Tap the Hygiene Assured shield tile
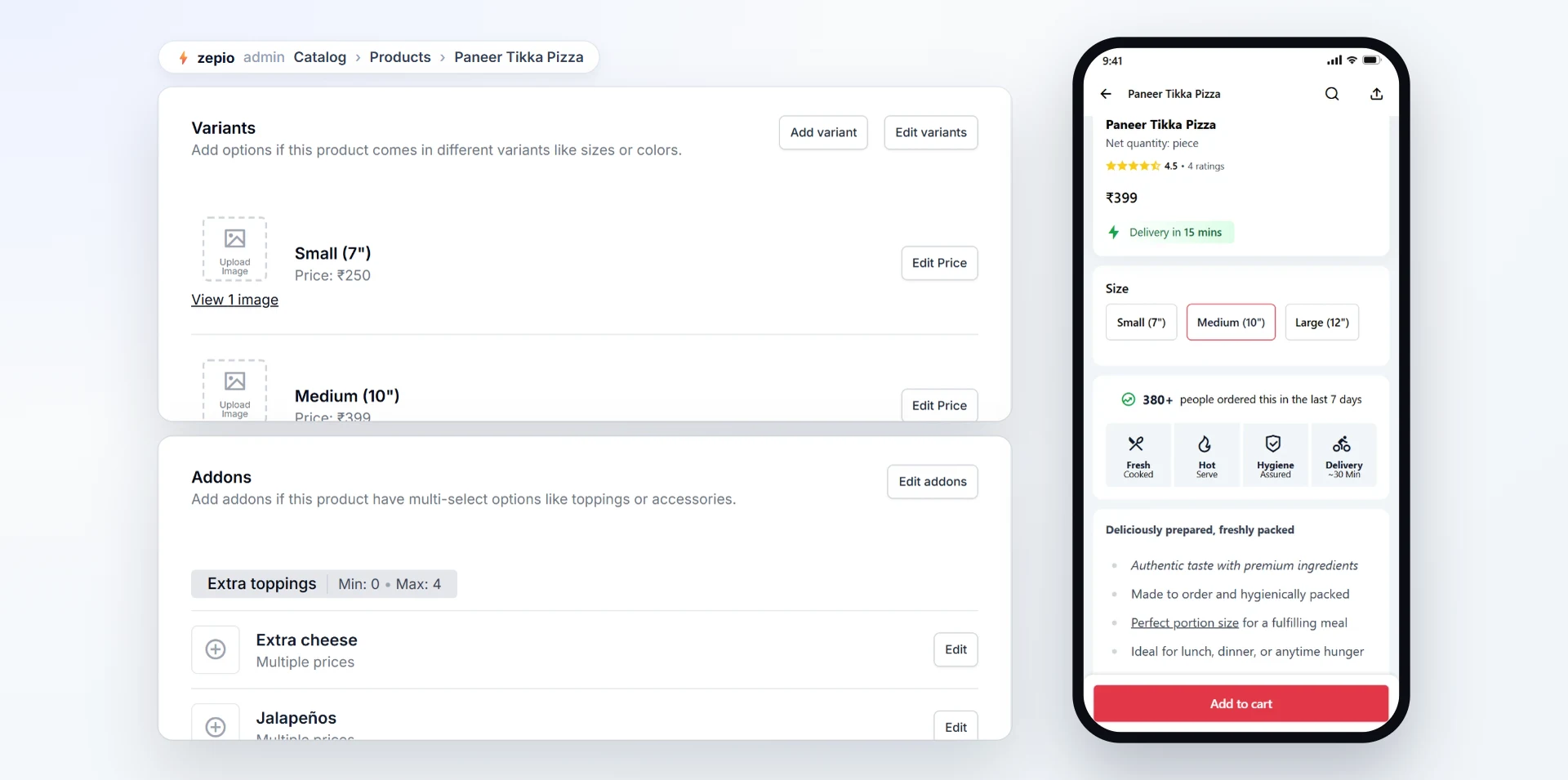This screenshot has width=1568, height=780. tap(1275, 455)
